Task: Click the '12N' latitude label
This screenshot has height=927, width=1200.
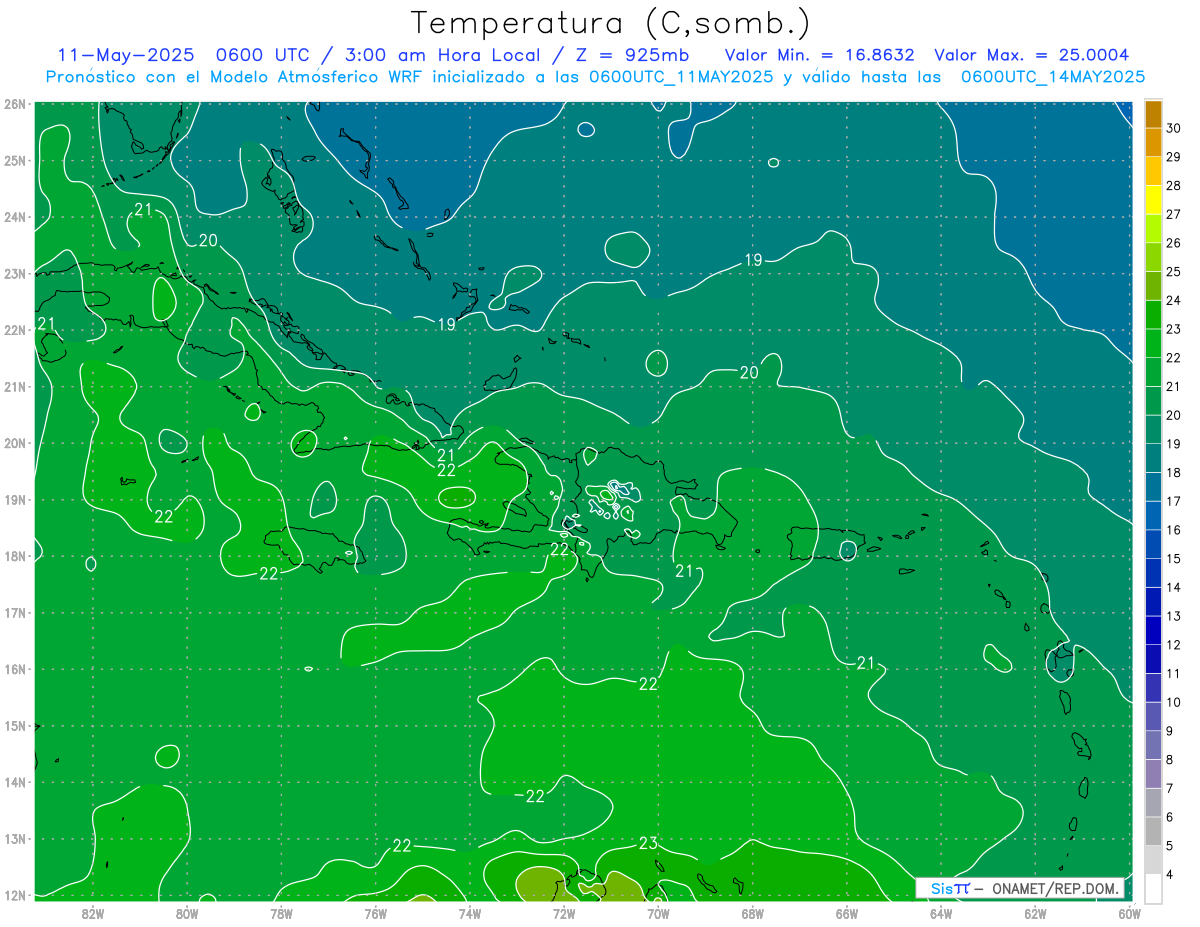Action: coord(15,895)
